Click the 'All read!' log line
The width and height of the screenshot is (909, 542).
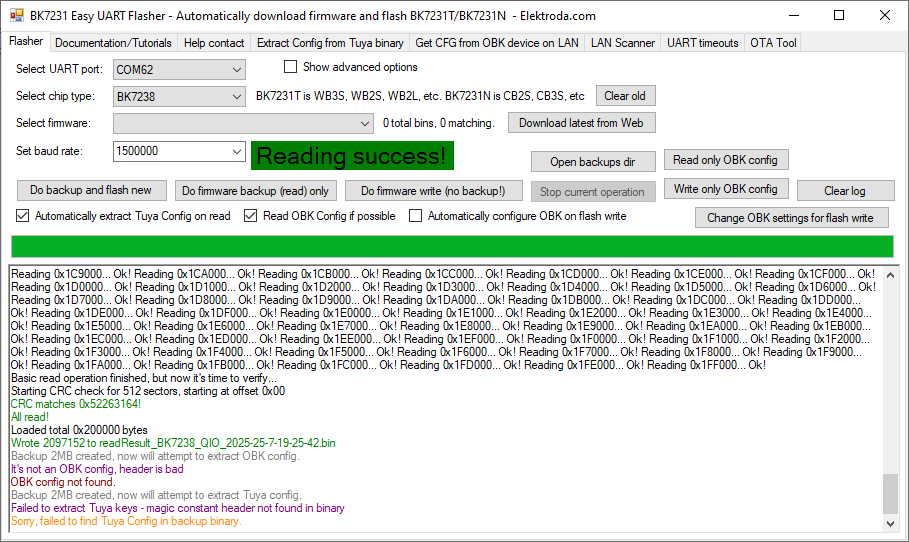pos(30,417)
